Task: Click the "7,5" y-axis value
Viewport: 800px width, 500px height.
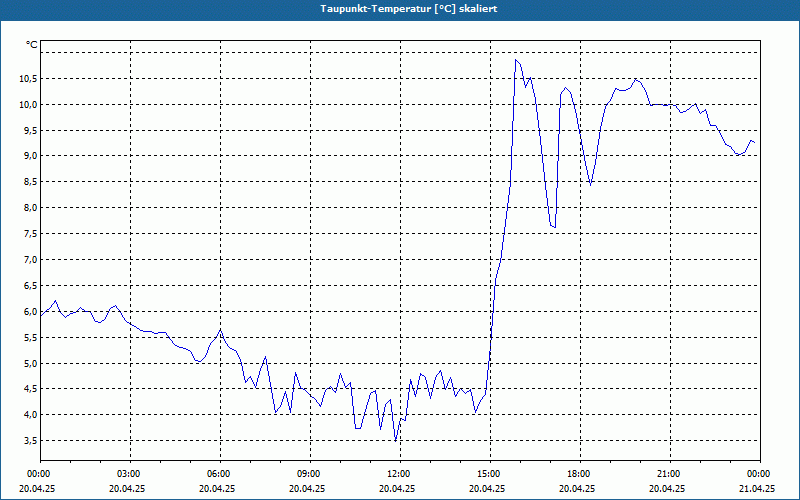Action: 30,234
